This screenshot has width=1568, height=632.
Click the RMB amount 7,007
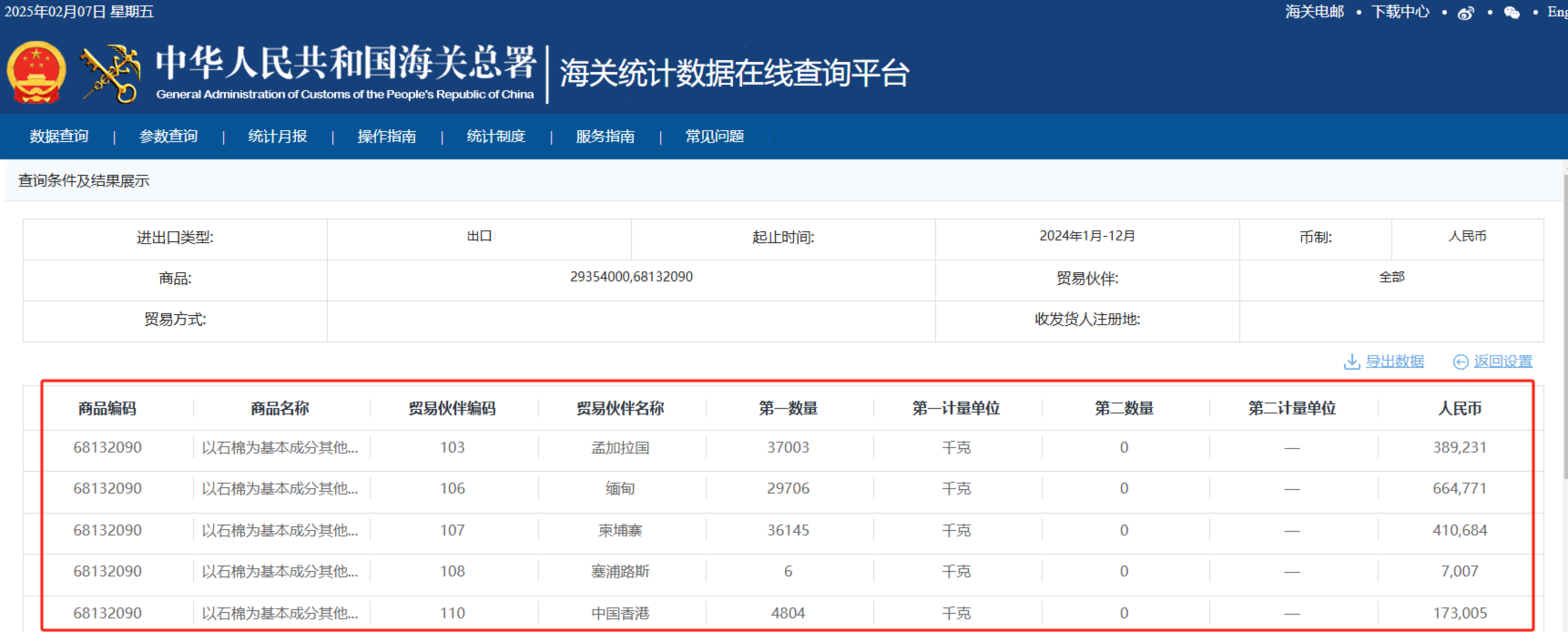[1460, 572]
